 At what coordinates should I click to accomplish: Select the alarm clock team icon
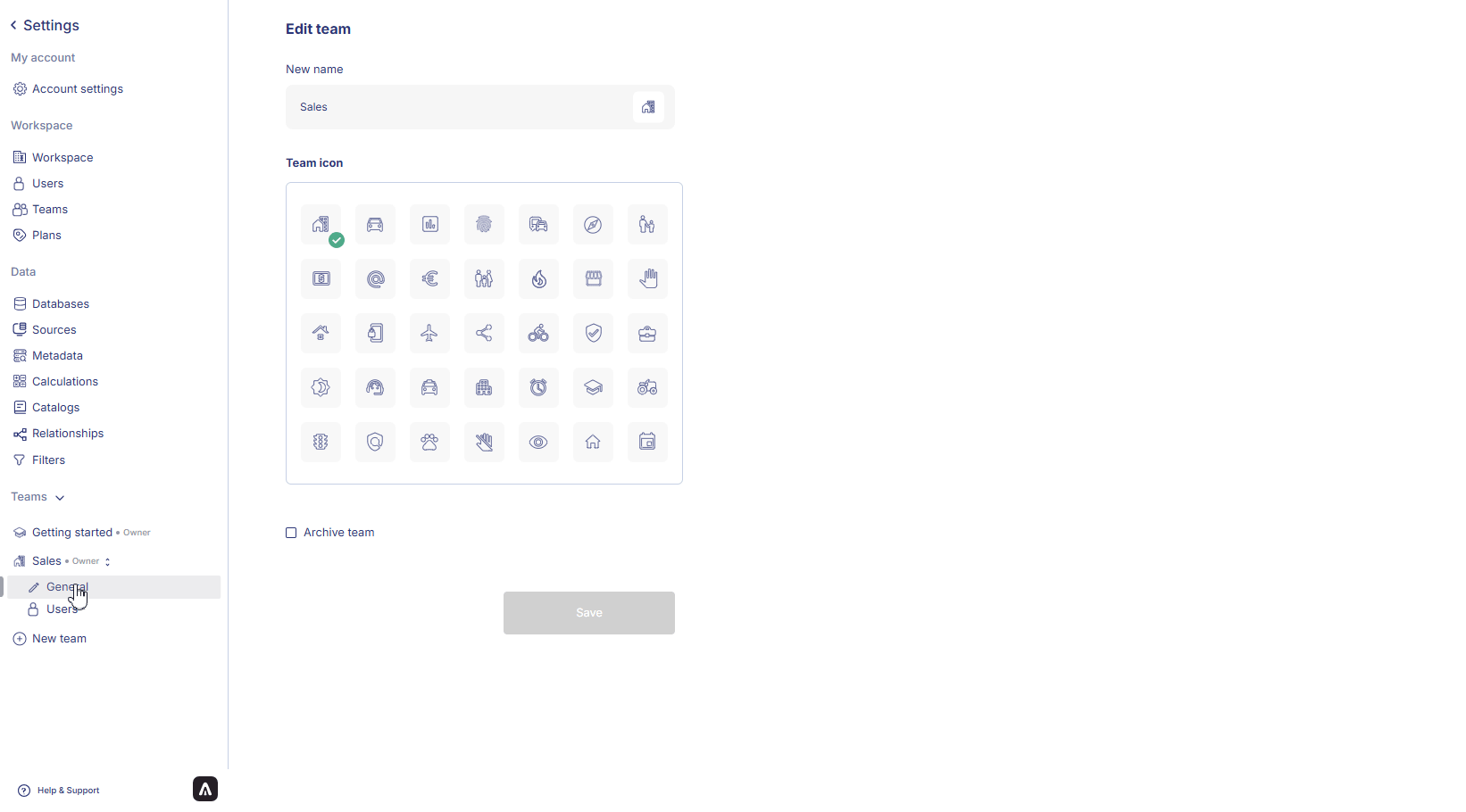click(538, 388)
